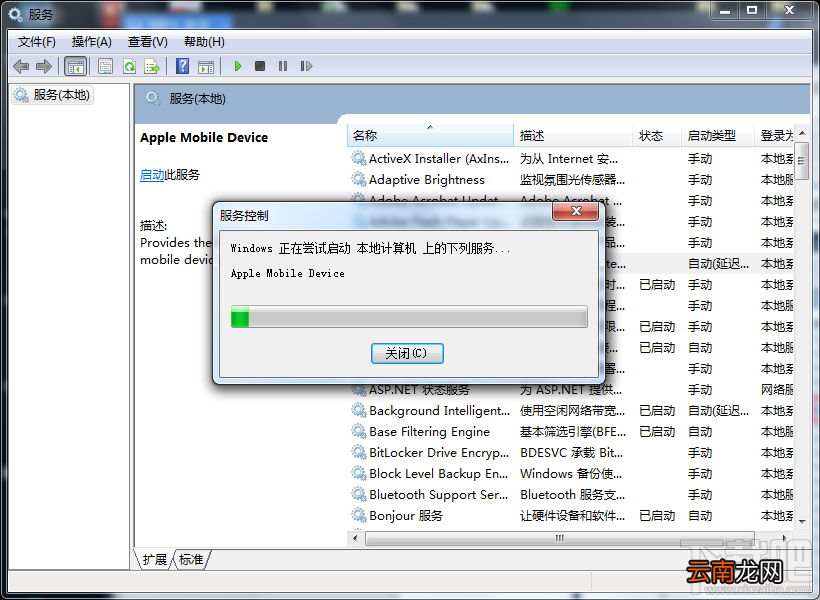
Task: Start the service with the green play icon
Action: [x=238, y=66]
